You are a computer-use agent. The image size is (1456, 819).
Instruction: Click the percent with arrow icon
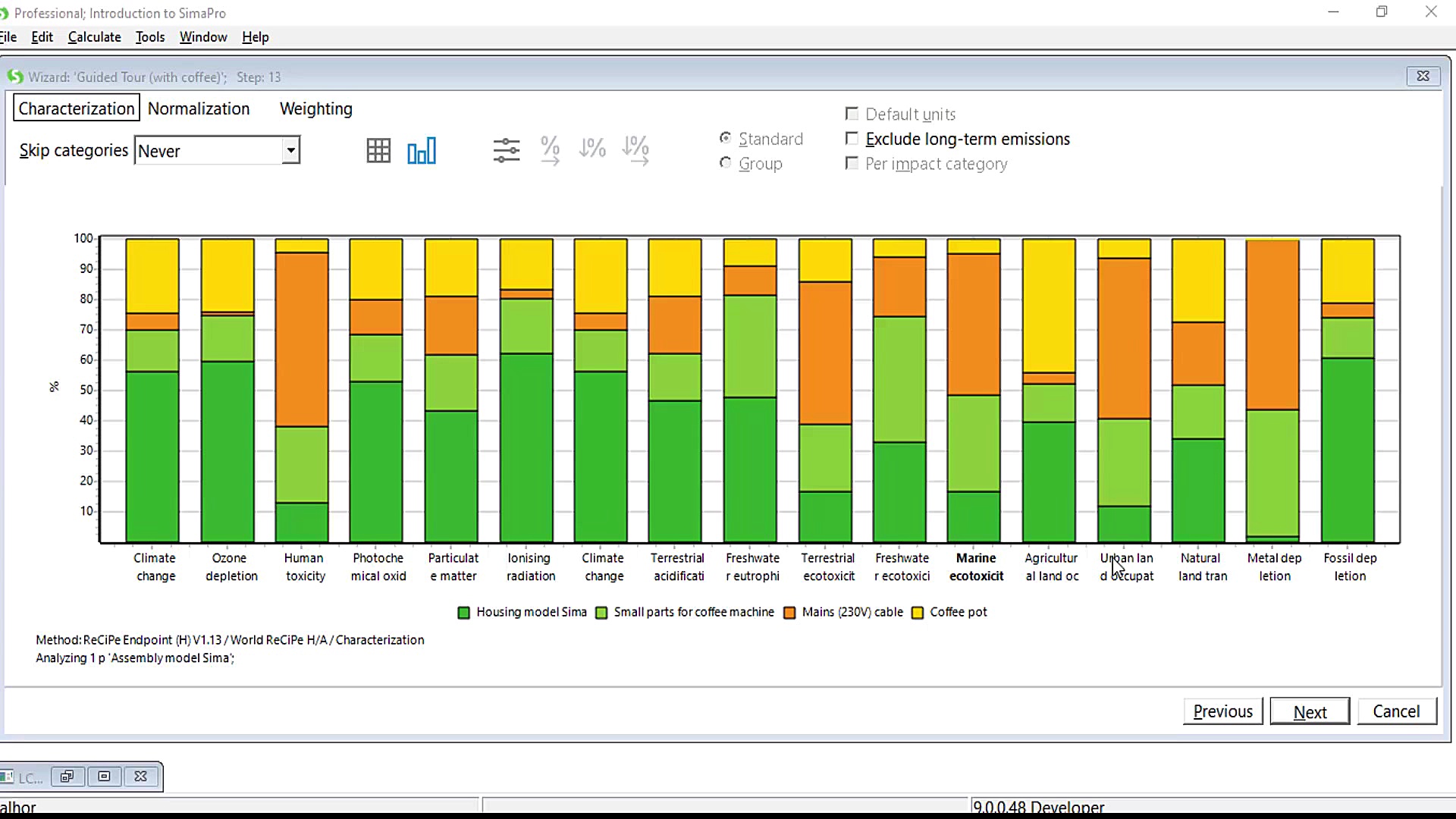(x=550, y=150)
